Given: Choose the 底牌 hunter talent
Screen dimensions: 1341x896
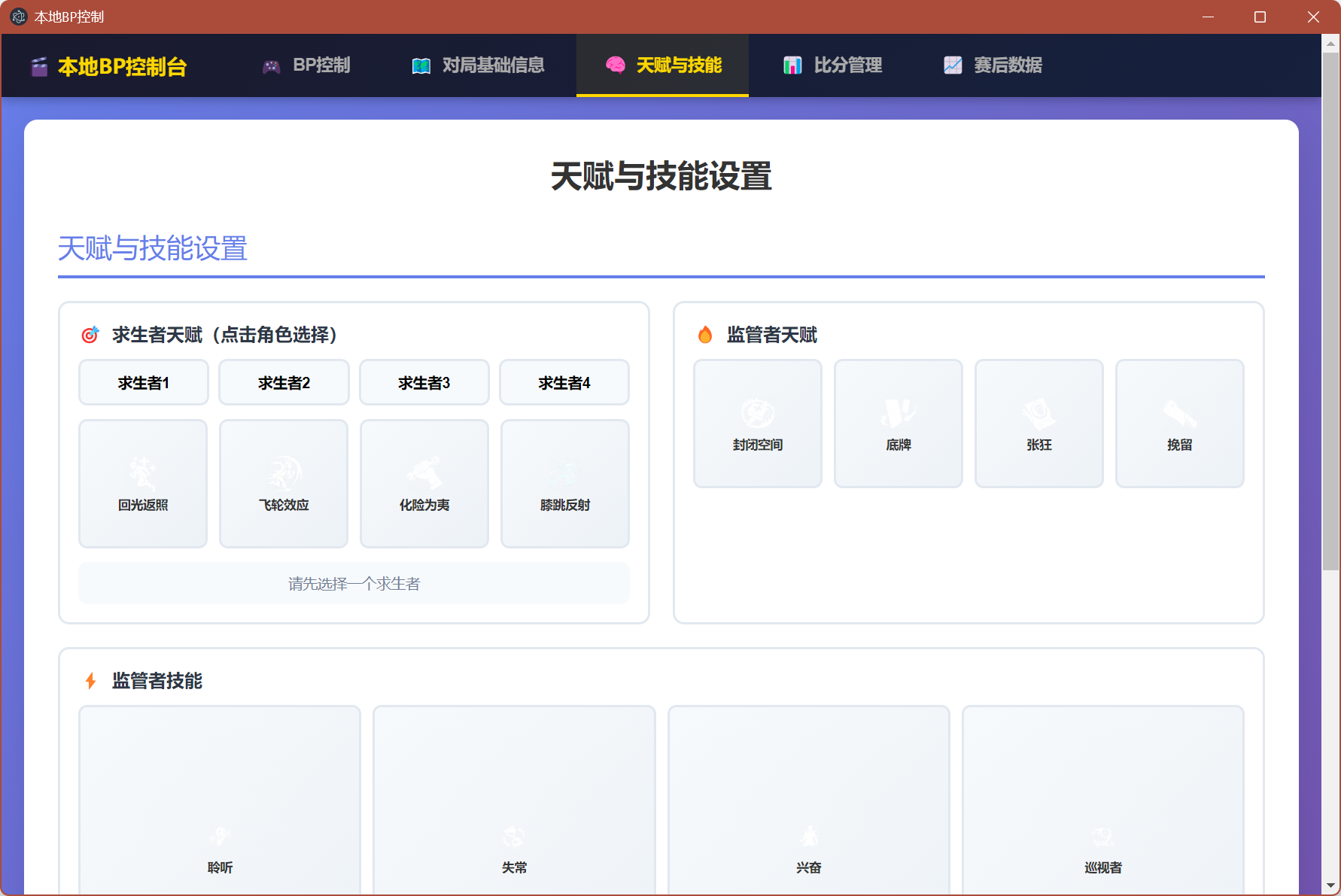Looking at the screenshot, I should [898, 423].
